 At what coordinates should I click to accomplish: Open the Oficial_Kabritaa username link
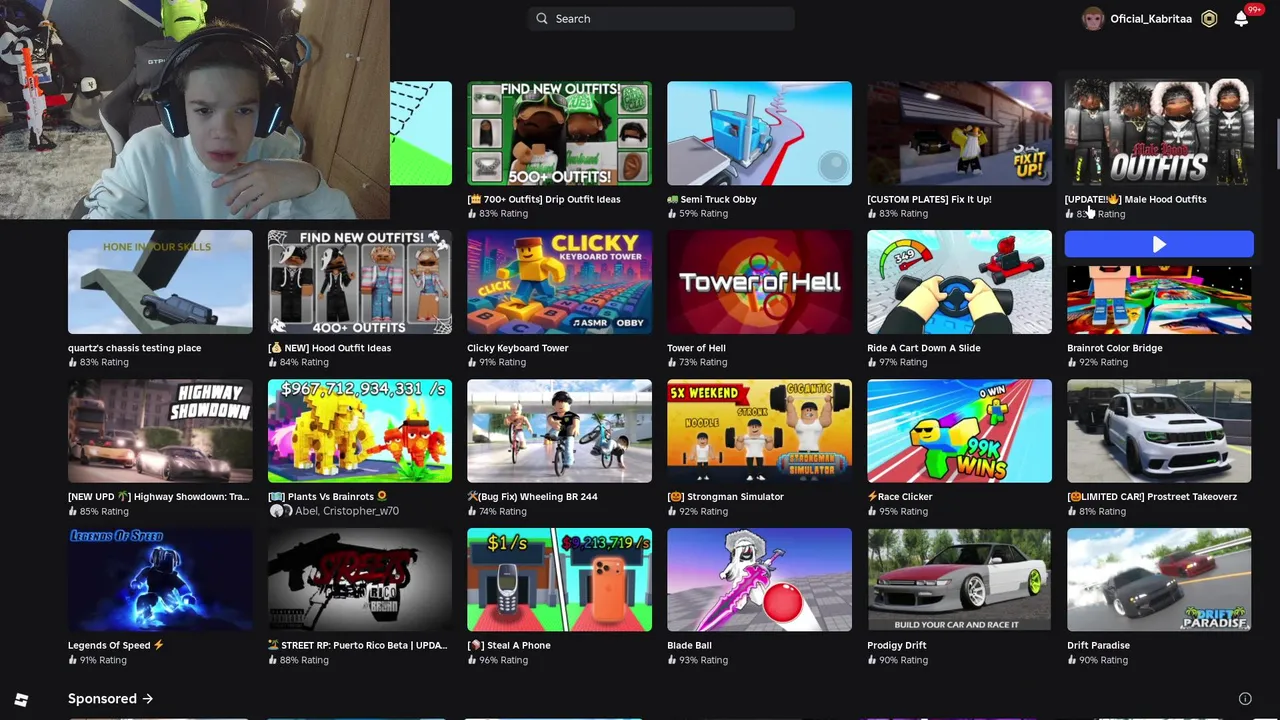coord(1151,19)
